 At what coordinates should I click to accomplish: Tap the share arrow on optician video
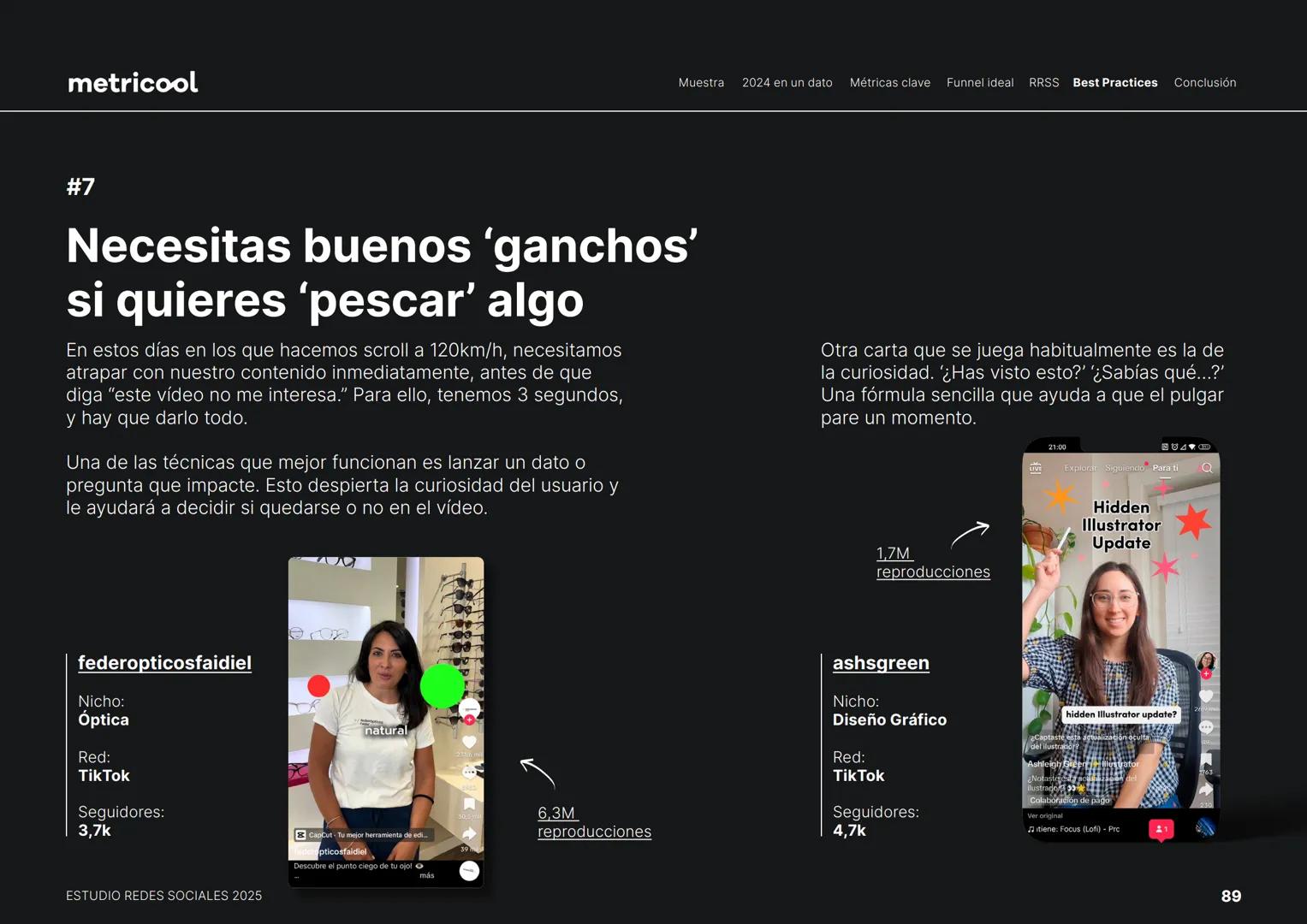coord(469,834)
